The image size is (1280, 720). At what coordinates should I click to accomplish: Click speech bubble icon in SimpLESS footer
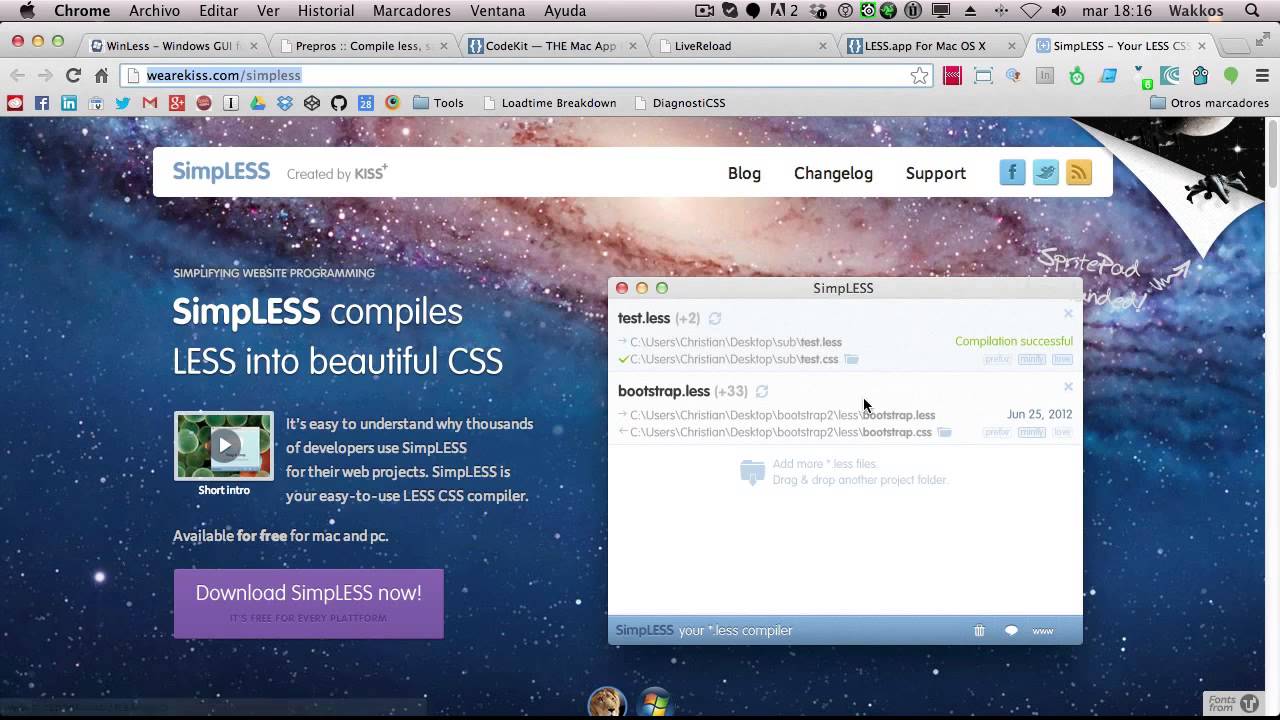click(x=1011, y=631)
